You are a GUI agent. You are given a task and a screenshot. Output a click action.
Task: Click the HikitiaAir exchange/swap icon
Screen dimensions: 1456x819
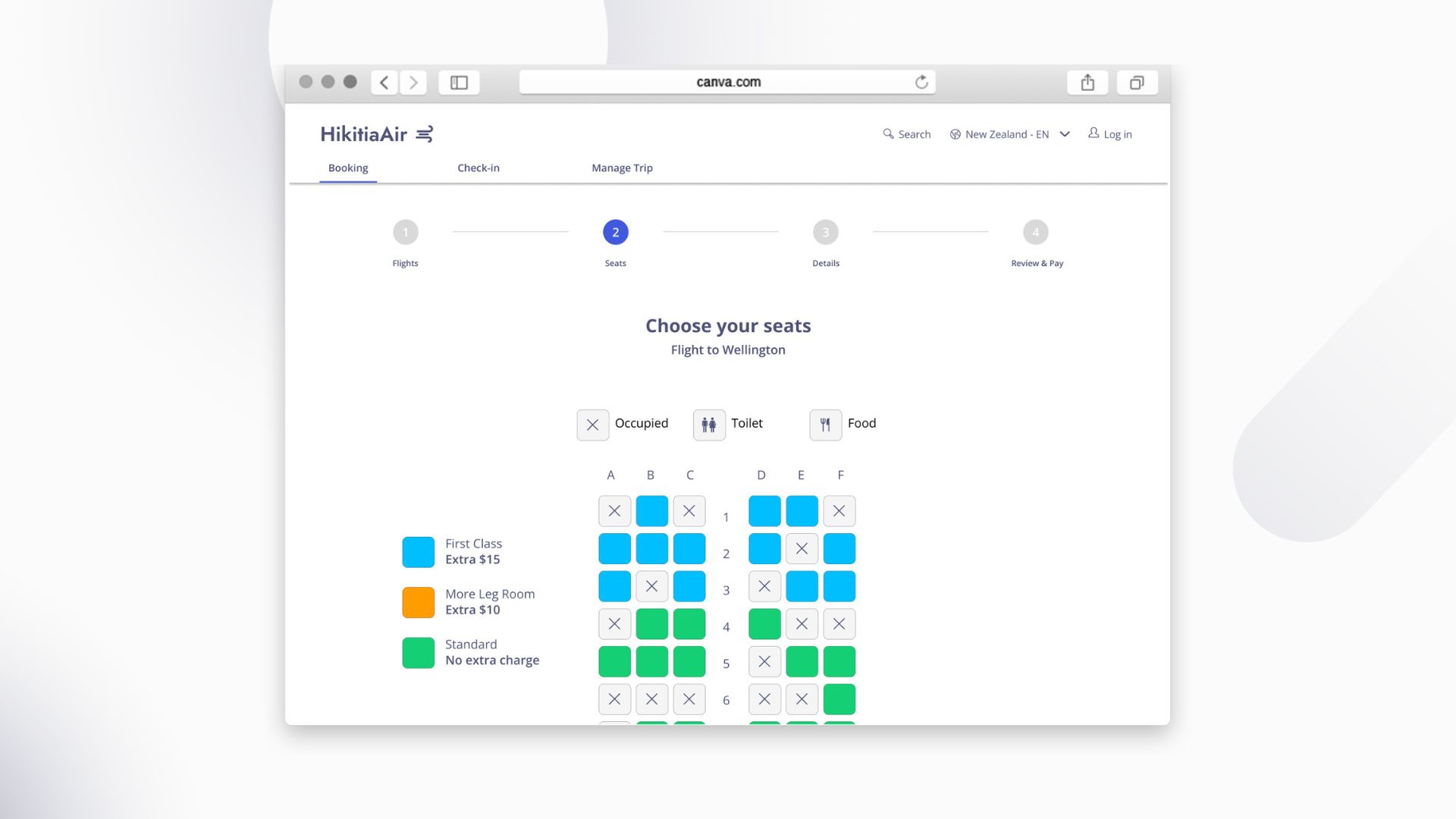click(424, 133)
